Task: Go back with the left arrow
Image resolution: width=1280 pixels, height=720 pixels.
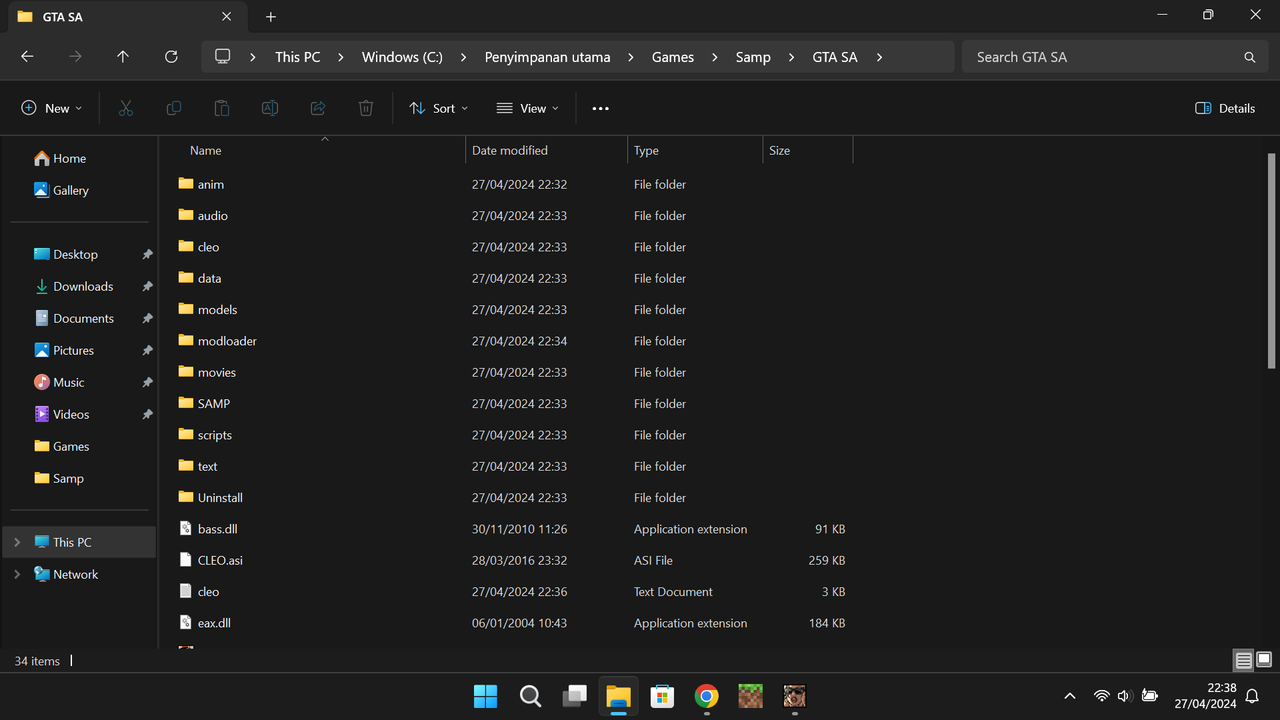Action: (x=27, y=57)
